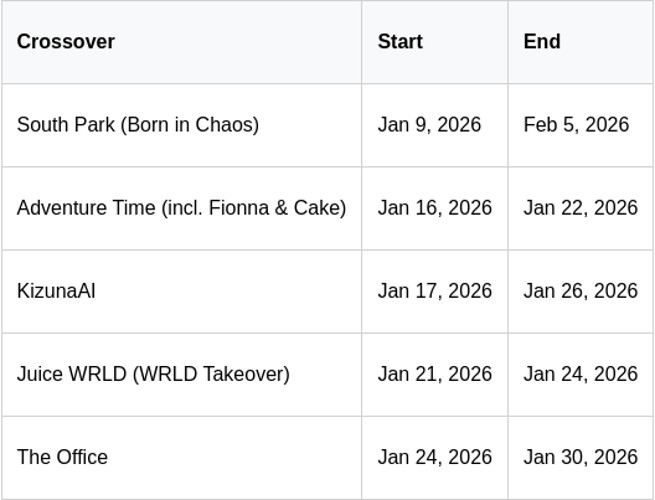Select the Jan 24, 2026 end date
The height and width of the screenshot is (500, 655).
pos(580,374)
